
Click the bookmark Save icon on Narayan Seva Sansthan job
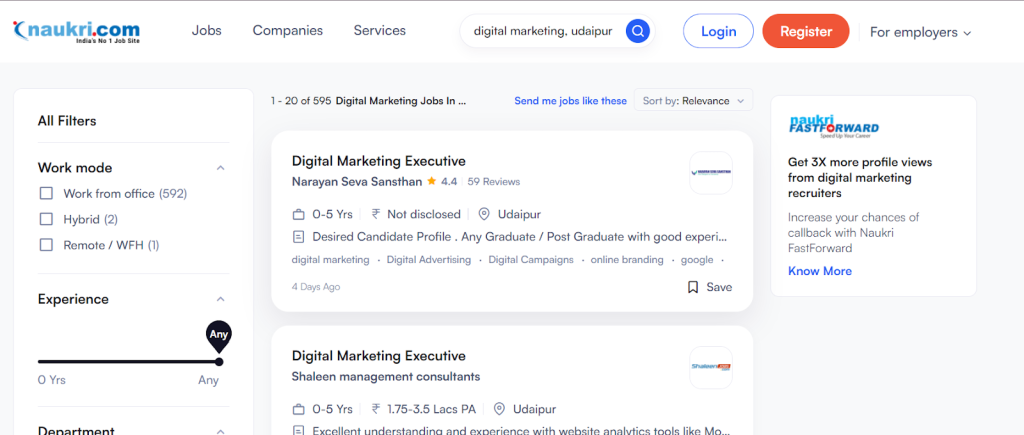point(693,287)
